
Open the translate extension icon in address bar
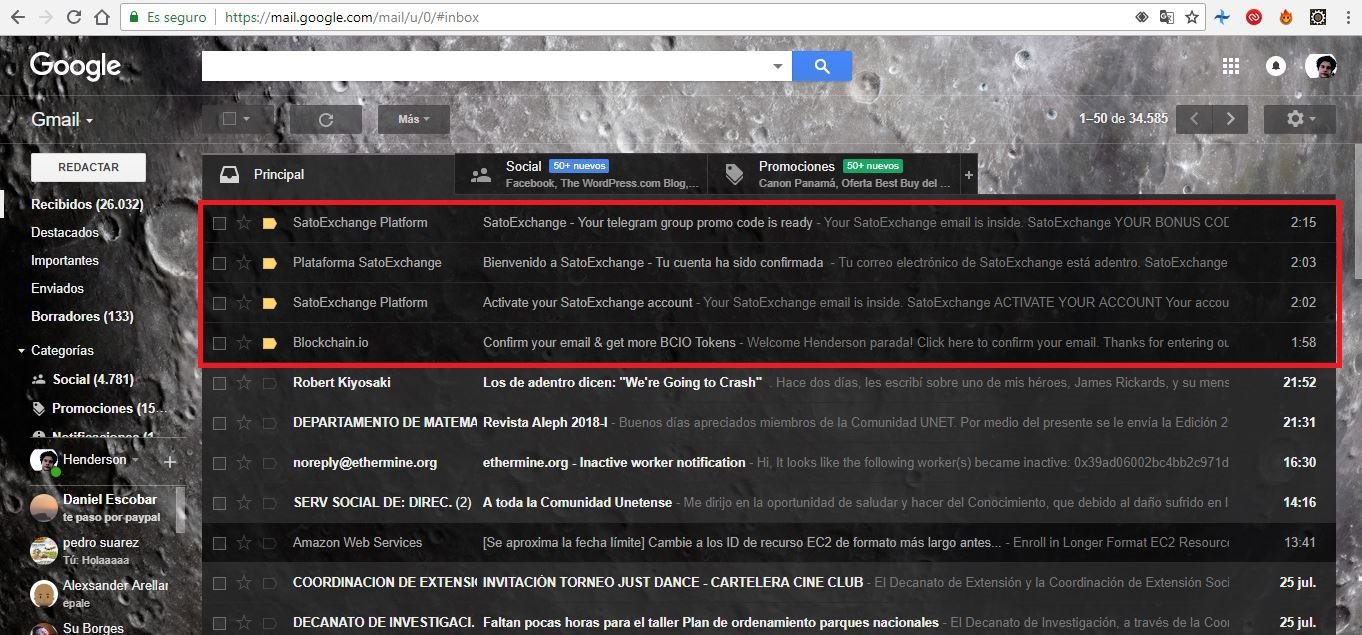[1167, 17]
